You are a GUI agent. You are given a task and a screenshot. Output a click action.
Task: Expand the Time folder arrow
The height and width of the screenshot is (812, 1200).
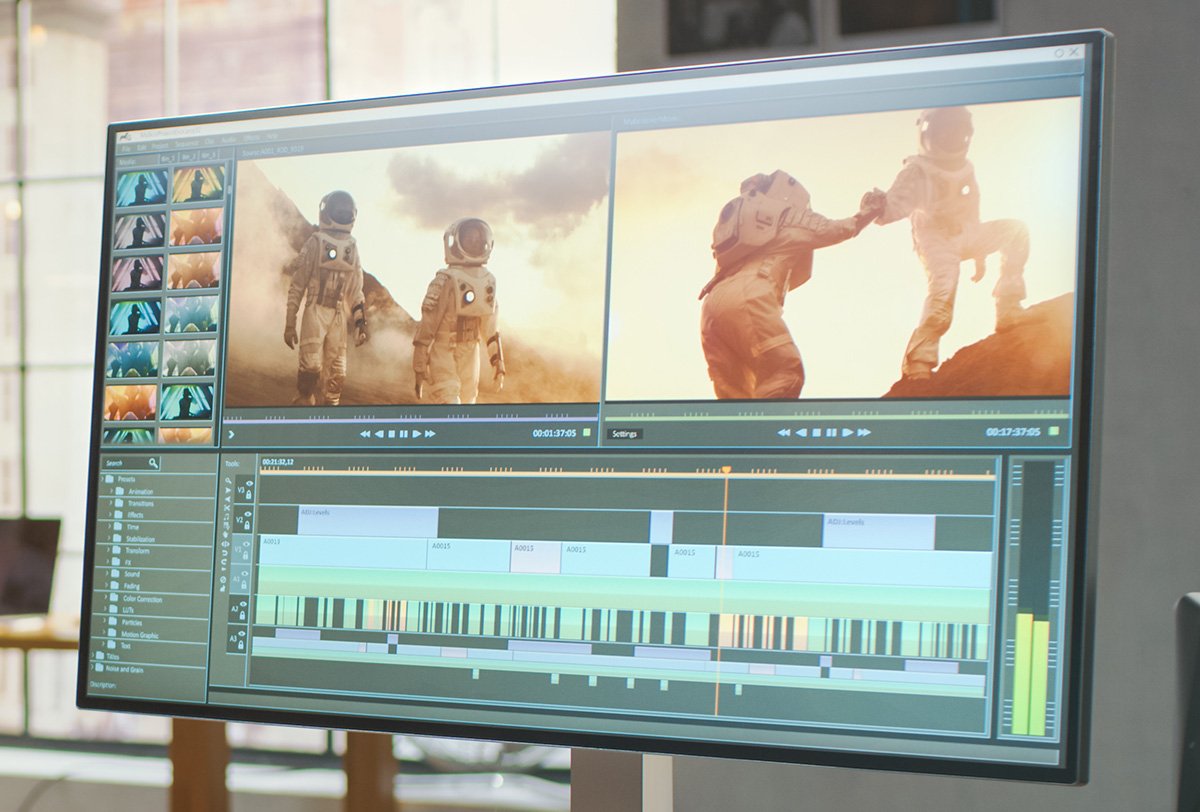click(110, 527)
